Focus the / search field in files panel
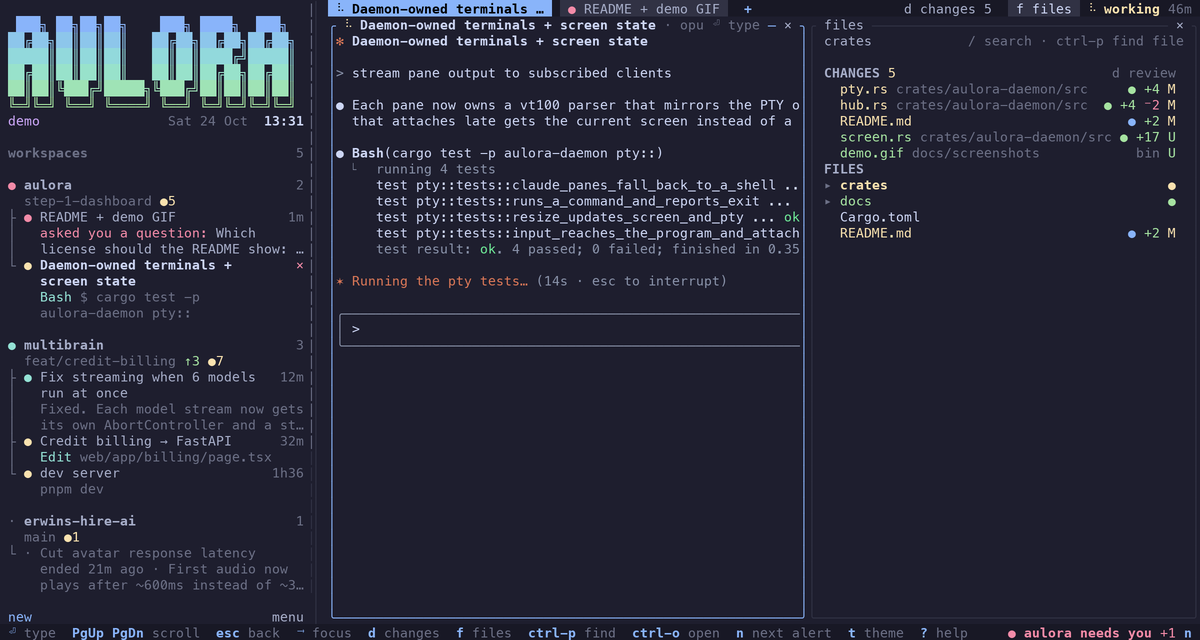This screenshot has width=1200, height=640. pos(1000,41)
